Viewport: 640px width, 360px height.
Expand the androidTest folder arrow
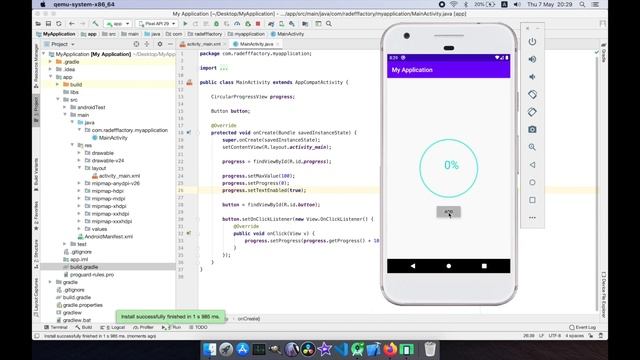[65, 107]
